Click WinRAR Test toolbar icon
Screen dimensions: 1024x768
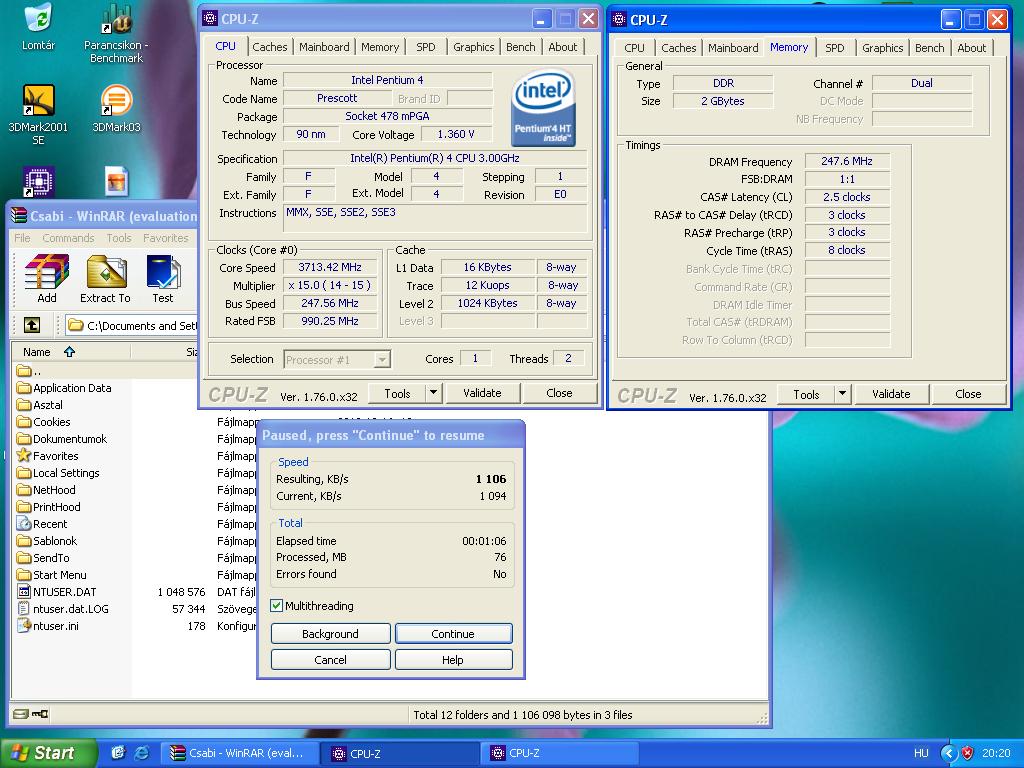click(163, 280)
